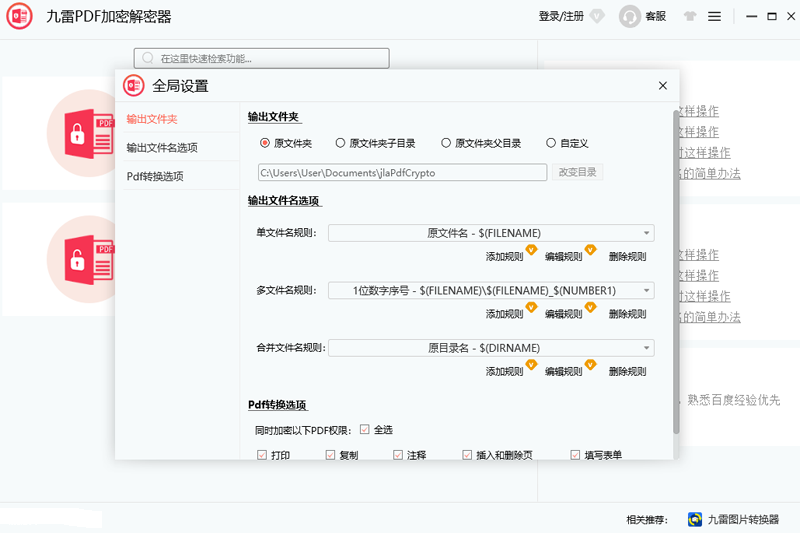Click 删除规则 under 多文件名规则
Image resolution: width=800 pixels, height=533 pixels.
click(628, 314)
